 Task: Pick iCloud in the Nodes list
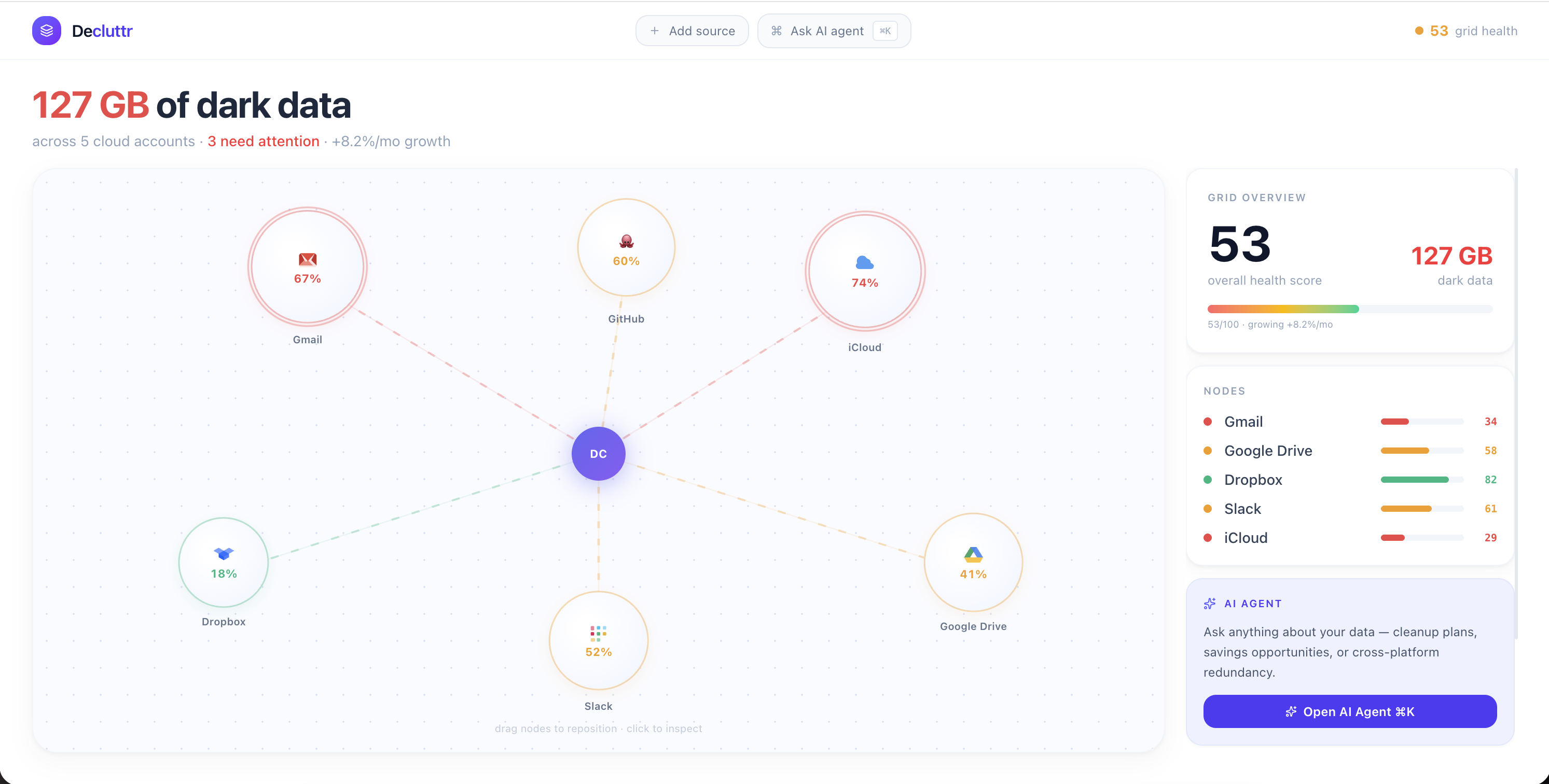point(1246,538)
